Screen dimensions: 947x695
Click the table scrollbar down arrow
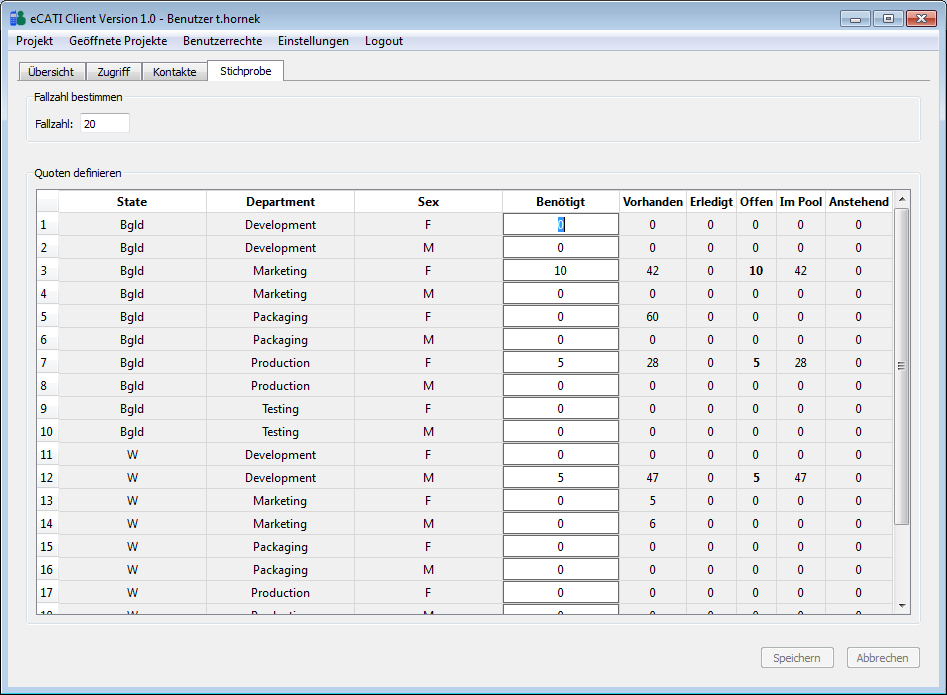click(x=901, y=605)
